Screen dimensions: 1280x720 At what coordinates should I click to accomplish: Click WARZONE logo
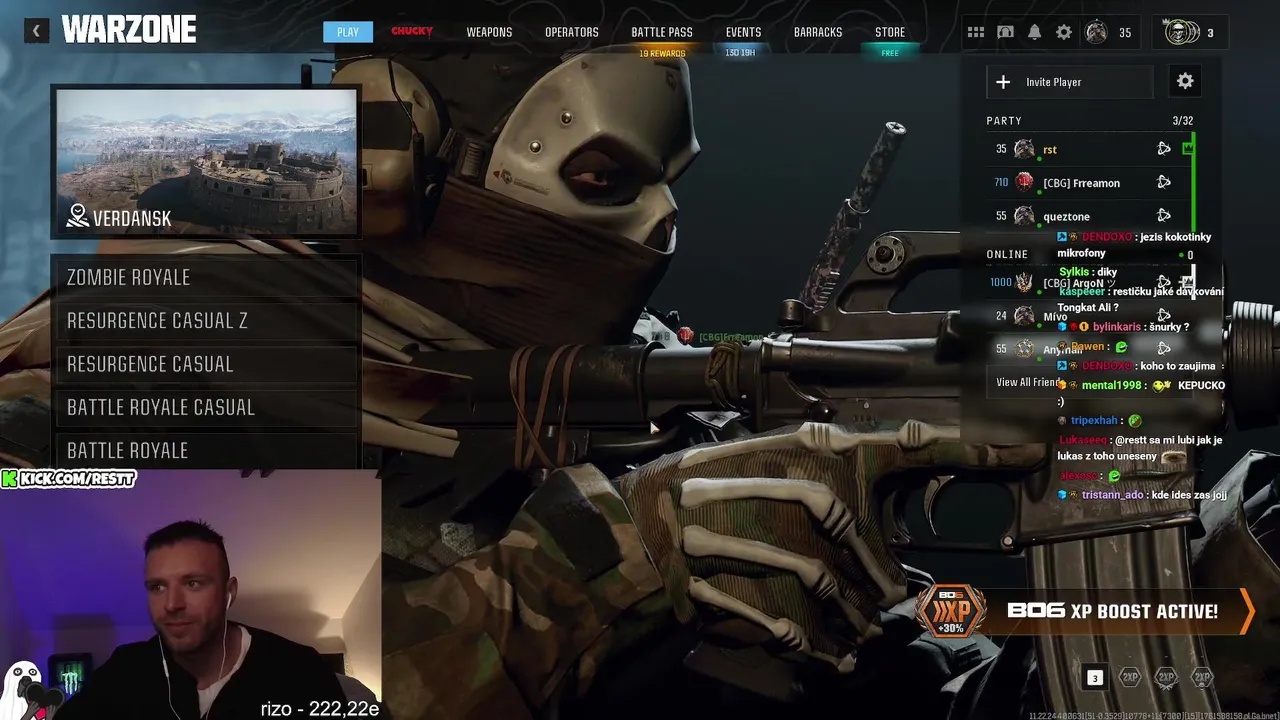click(x=129, y=30)
